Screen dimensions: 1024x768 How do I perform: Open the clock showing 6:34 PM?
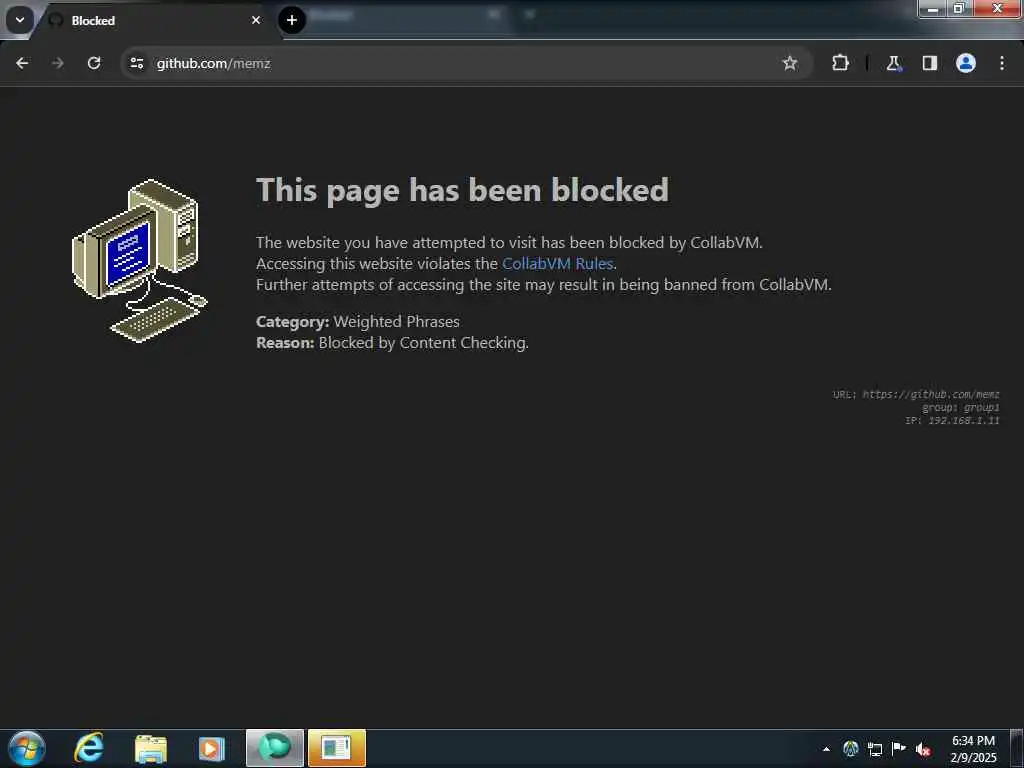pos(973,749)
